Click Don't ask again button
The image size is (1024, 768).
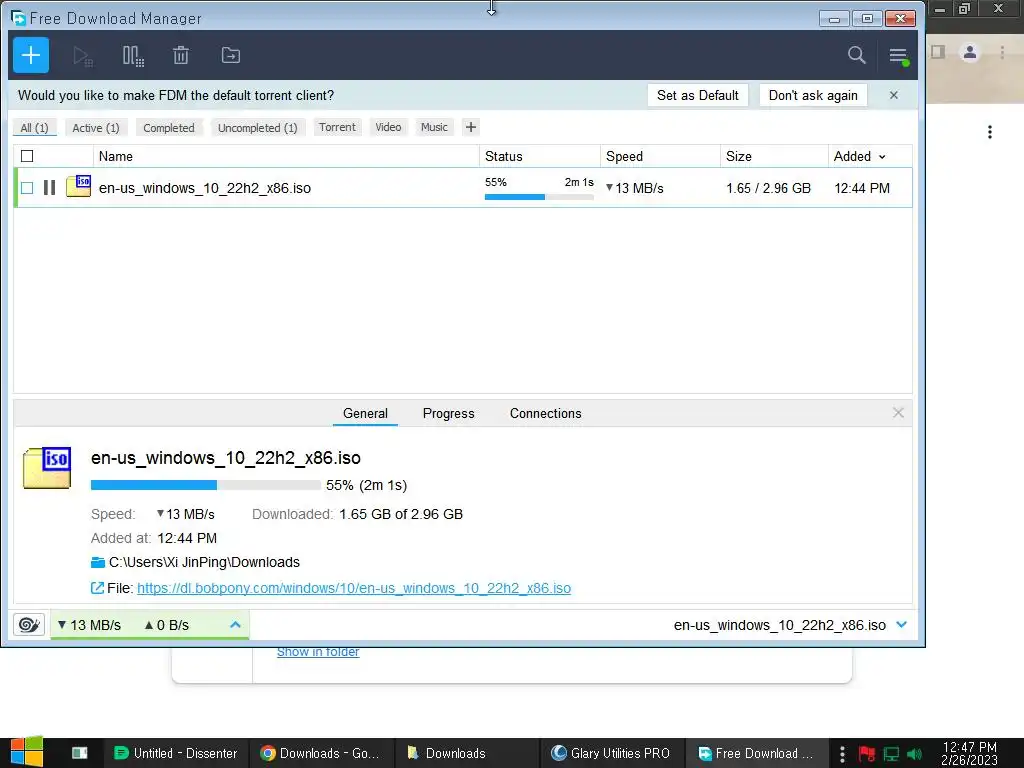click(813, 95)
